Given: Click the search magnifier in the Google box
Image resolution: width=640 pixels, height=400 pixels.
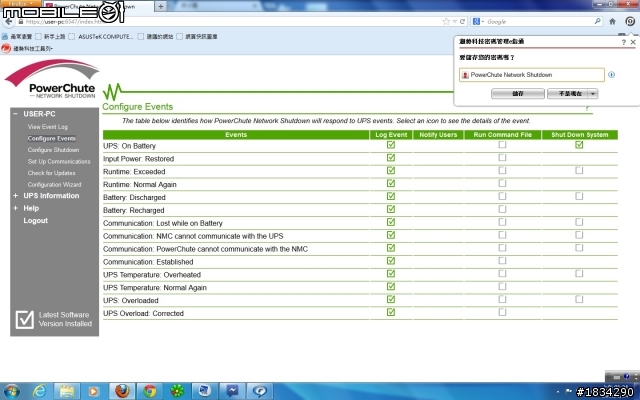Looking at the screenshot, I should coord(598,21).
